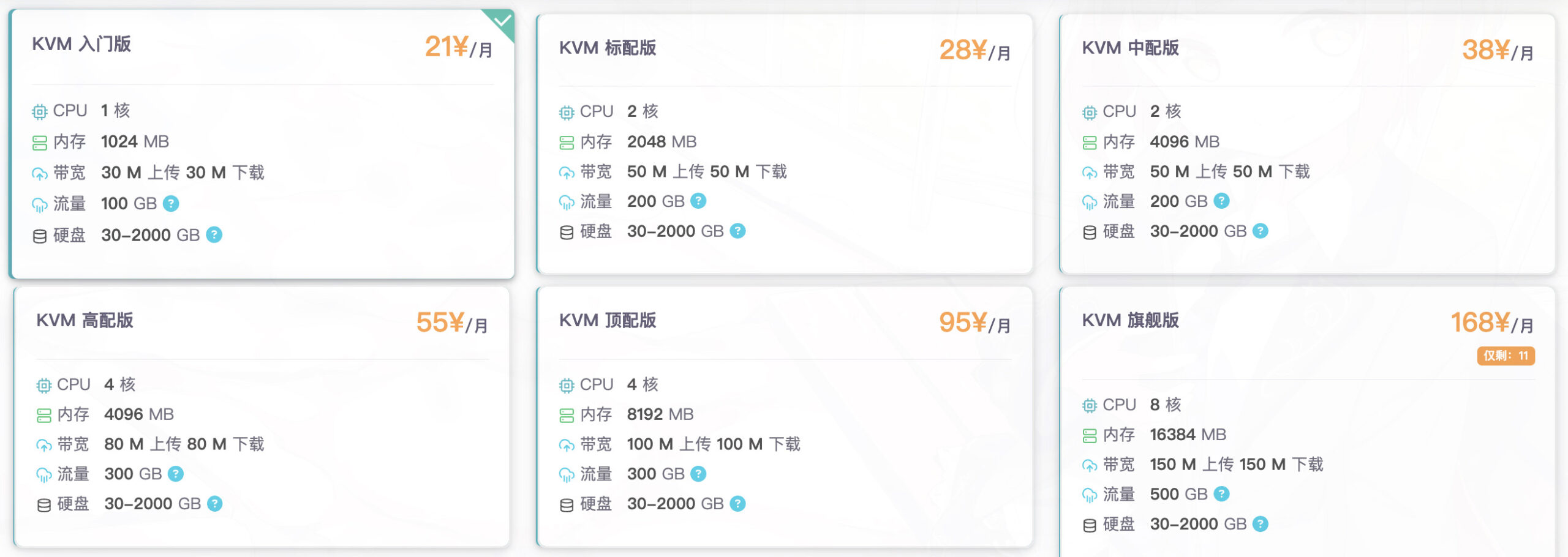Choose the KVM 顶配版 plan
The height and width of the screenshot is (557, 1568).
785,417
